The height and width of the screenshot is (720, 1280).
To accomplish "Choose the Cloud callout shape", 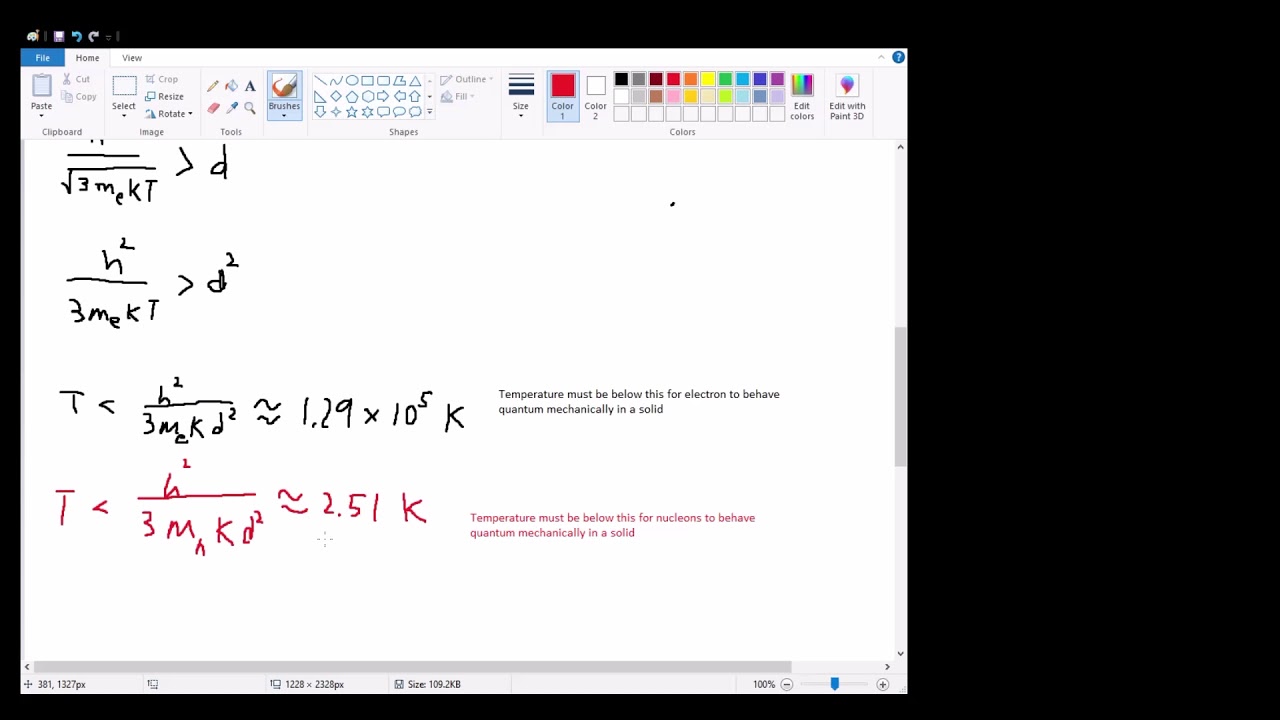I will [x=415, y=112].
